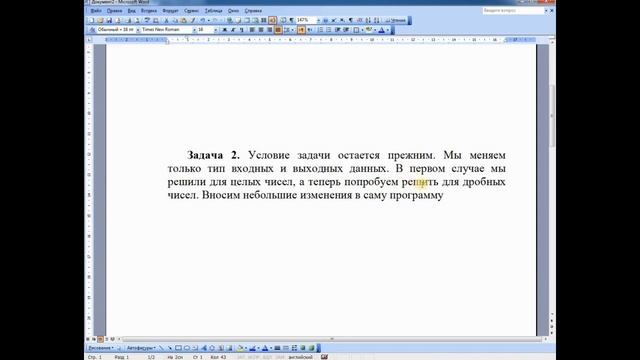Click the status bar language indicator английский

(300, 357)
